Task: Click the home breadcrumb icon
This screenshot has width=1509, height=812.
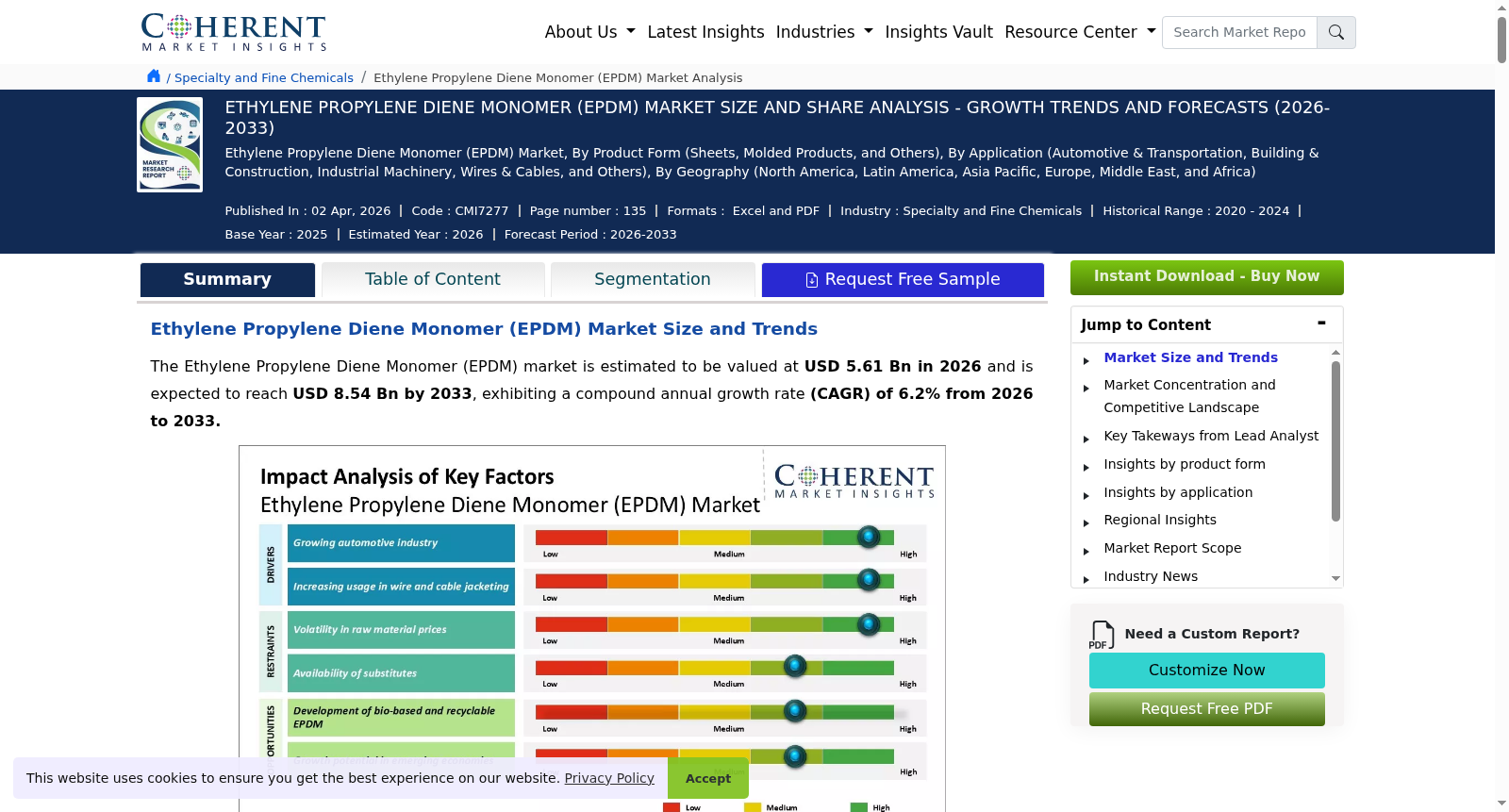Action: point(154,76)
